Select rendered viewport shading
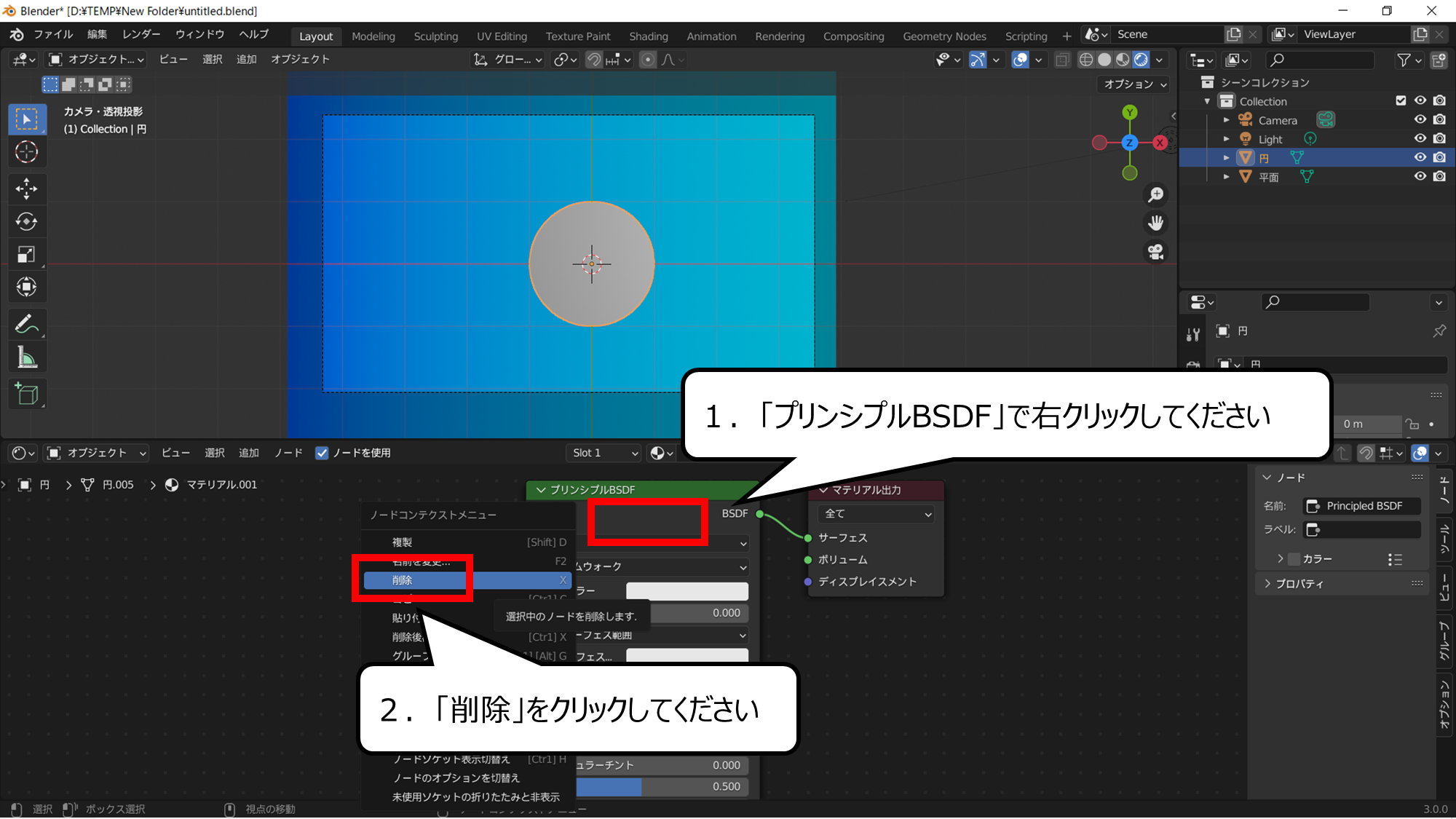Screen dimensions: 1456x819 1142,60
